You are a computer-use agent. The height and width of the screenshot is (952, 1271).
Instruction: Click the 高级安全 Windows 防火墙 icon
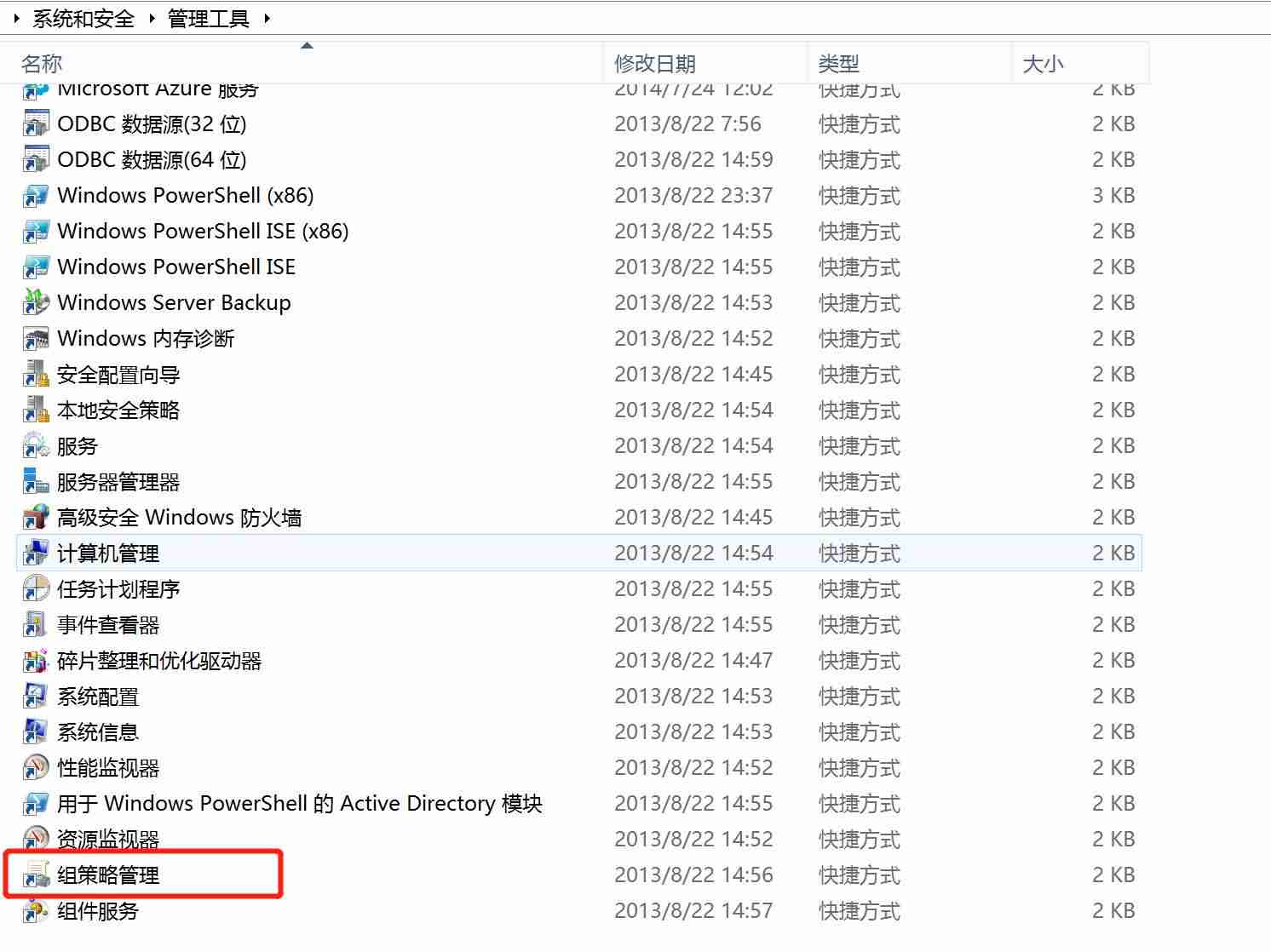pos(36,518)
